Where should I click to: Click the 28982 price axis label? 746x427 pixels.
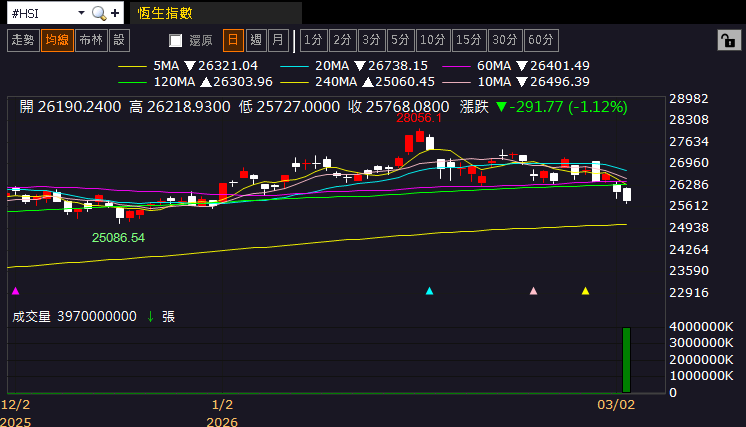689,98
